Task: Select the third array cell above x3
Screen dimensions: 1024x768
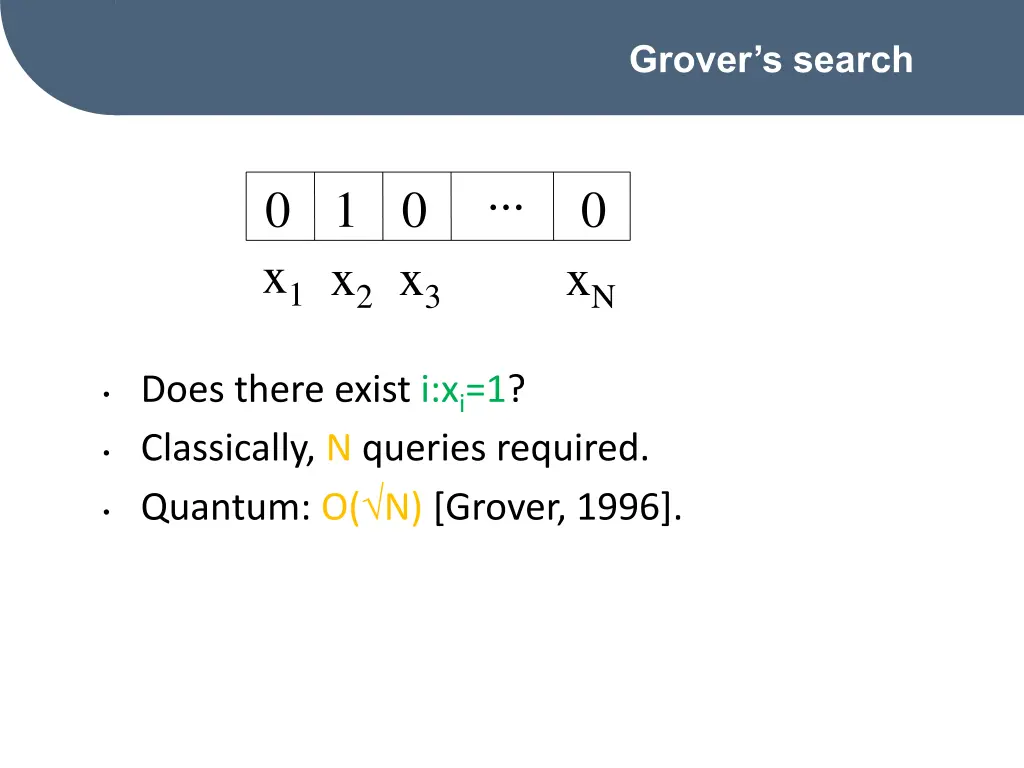Action: [x=416, y=207]
